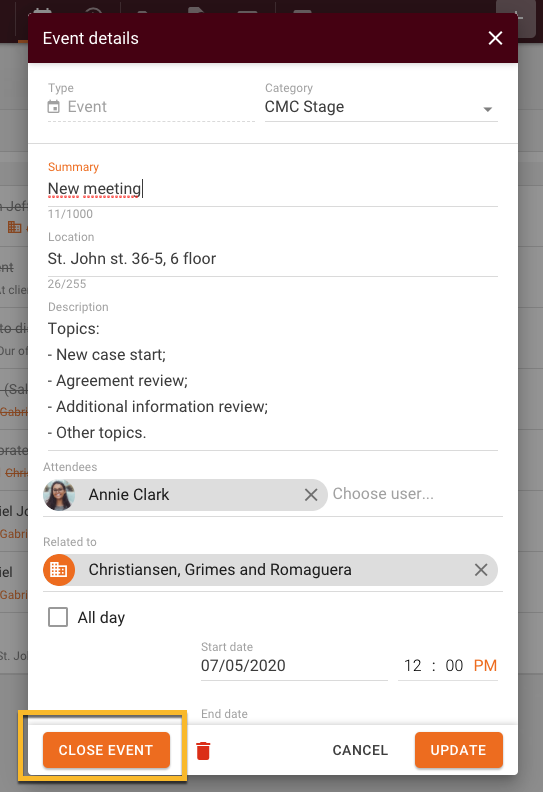The width and height of the screenshot is (543, 792).
Task: Enable the All day checkbox
Action: tap(58, 617)
